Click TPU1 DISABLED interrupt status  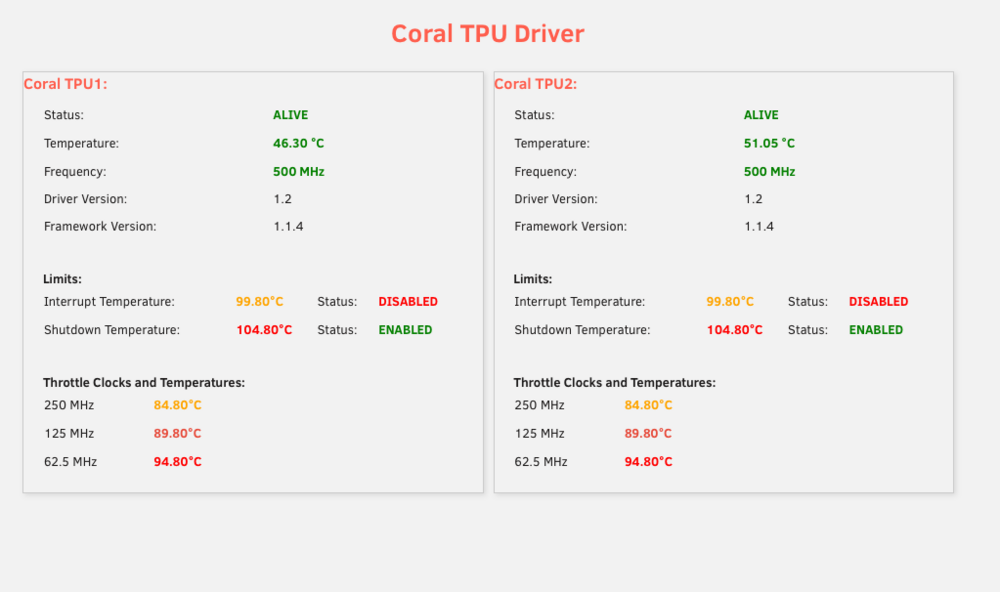tap(408, 302)
